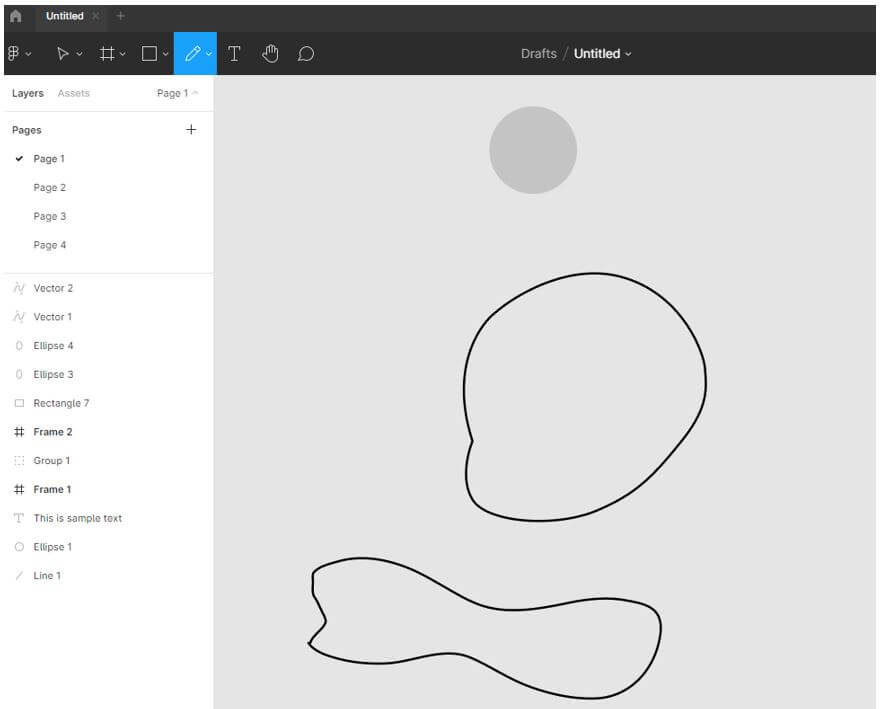Open main menu dropdown chevron
Screen dimensions: 888x709
(28, 54)
